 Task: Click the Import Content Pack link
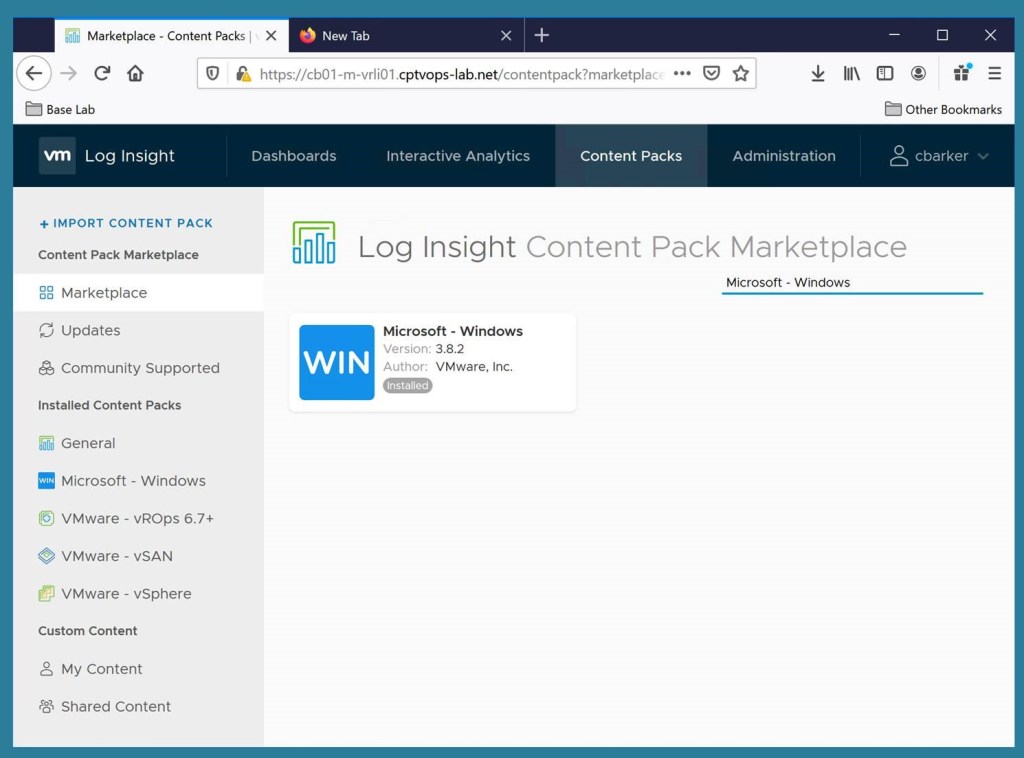[x=126, y=223]
